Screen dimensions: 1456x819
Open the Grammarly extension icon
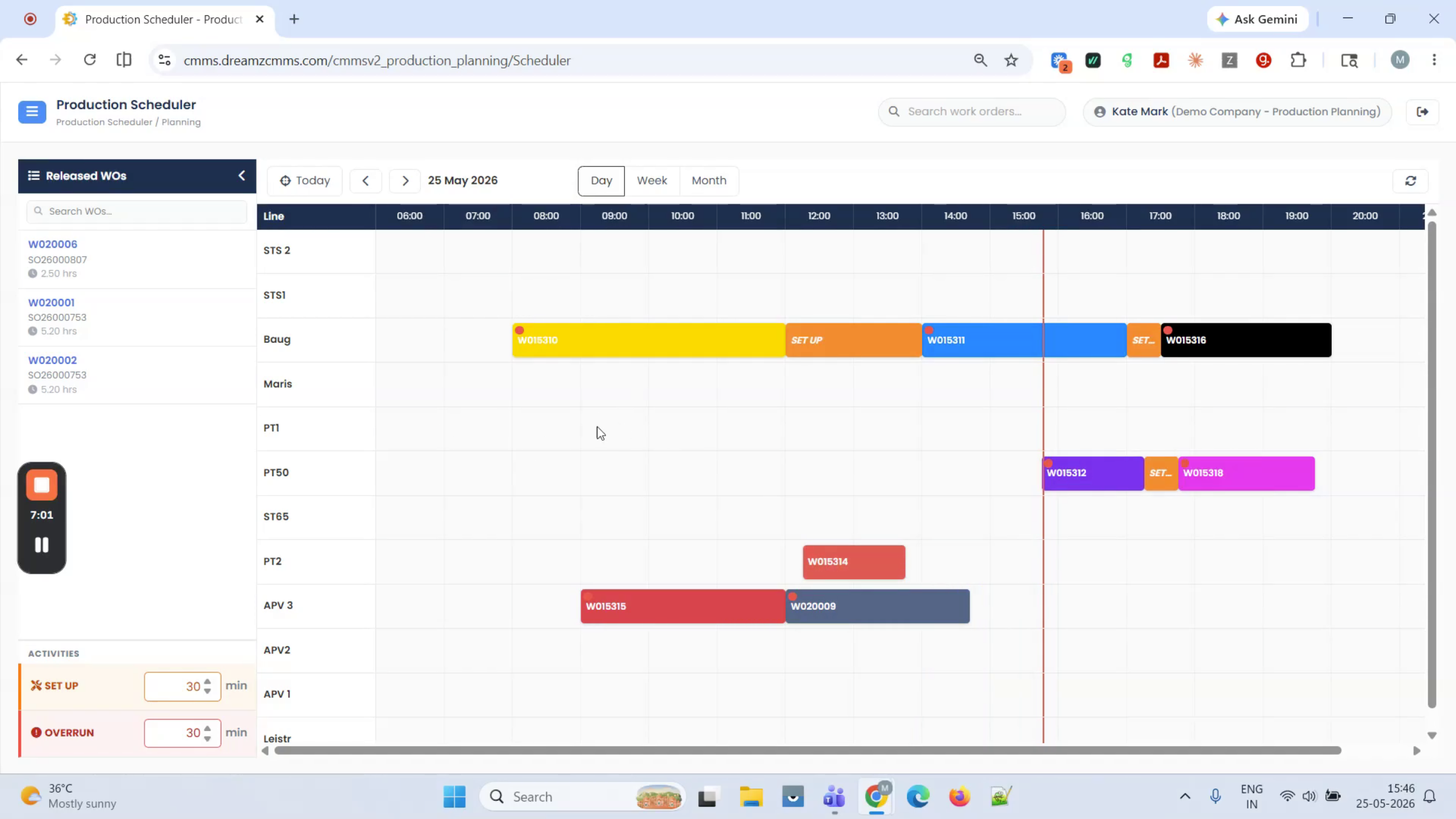pyautogui.click(x=1264, y=60)
